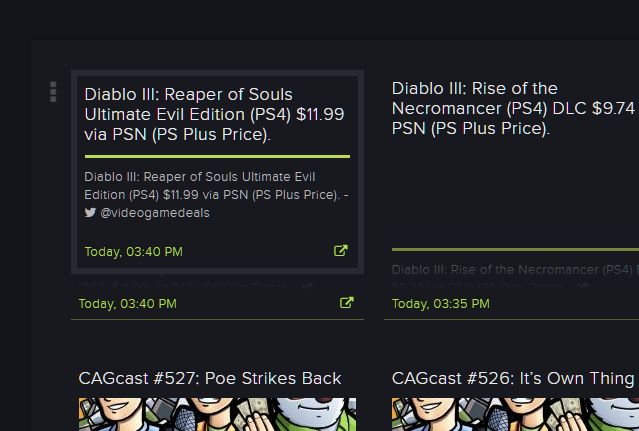Click the Today, 03:40 PM timestamp inside the highlighted card
This screenshot has width=639, height=431.
[x=134, y=252]
